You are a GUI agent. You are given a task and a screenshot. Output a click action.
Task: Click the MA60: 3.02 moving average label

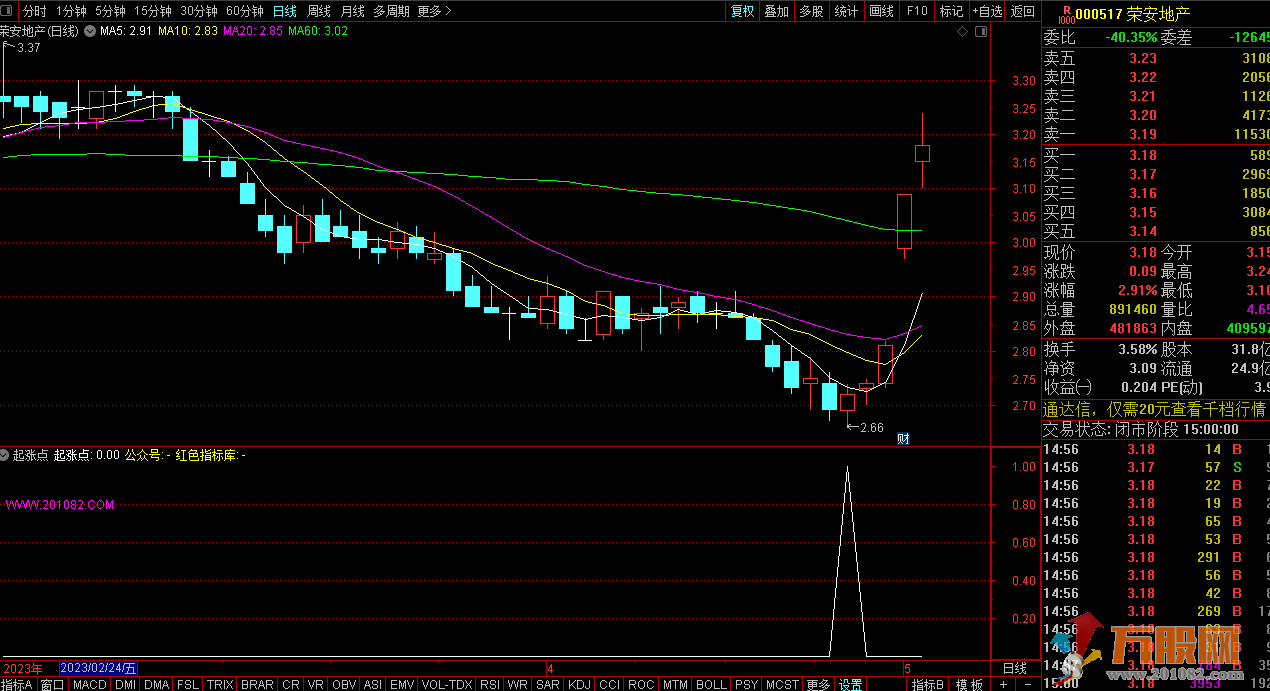pyautogui.click(x=318, y=31)
